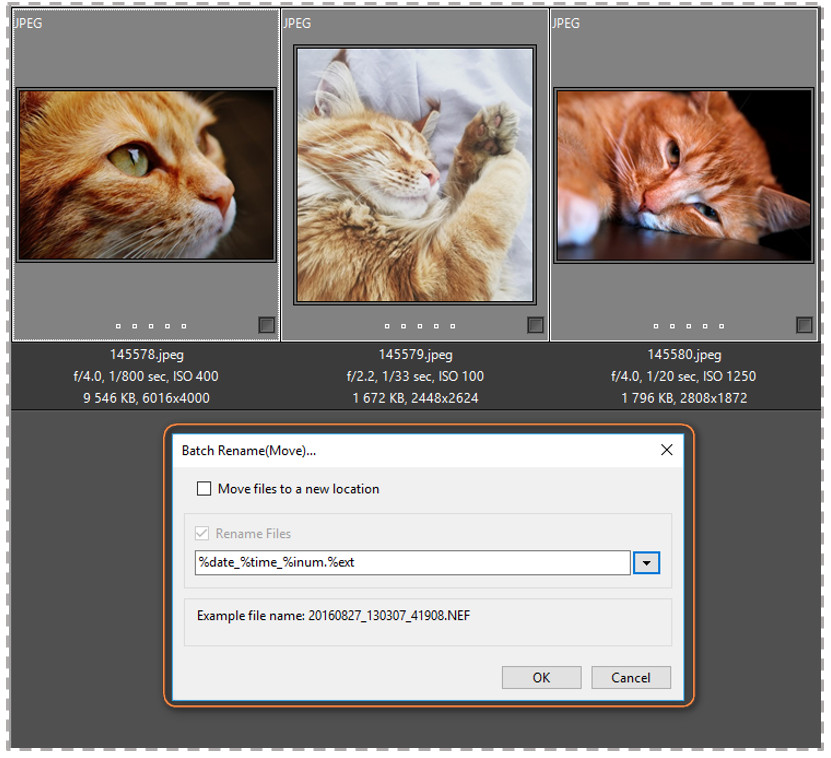The image size is (831, 758).
Task: Click the 145579.jpeg file name
Action: [416, 355]
